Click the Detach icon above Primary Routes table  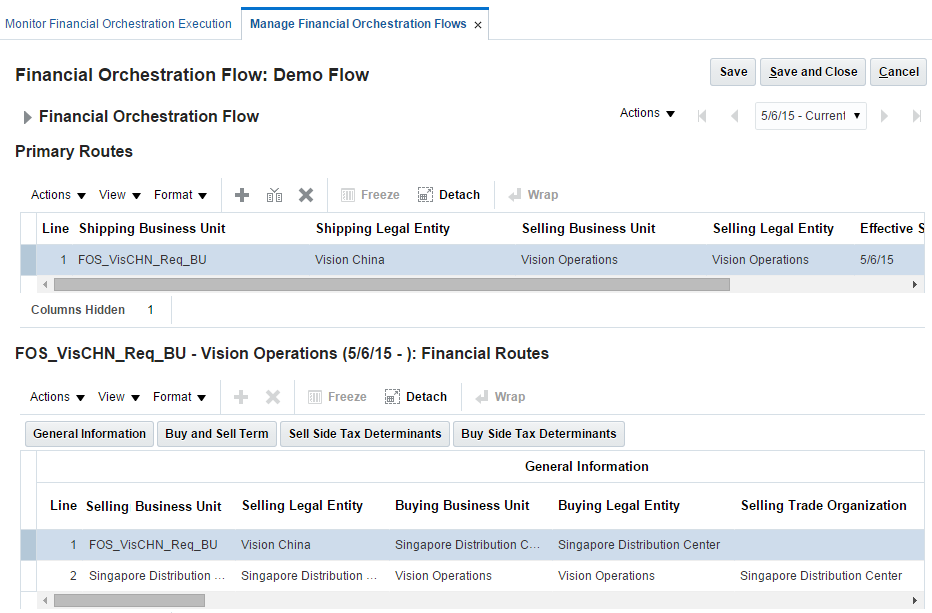[x=448, y=194]
